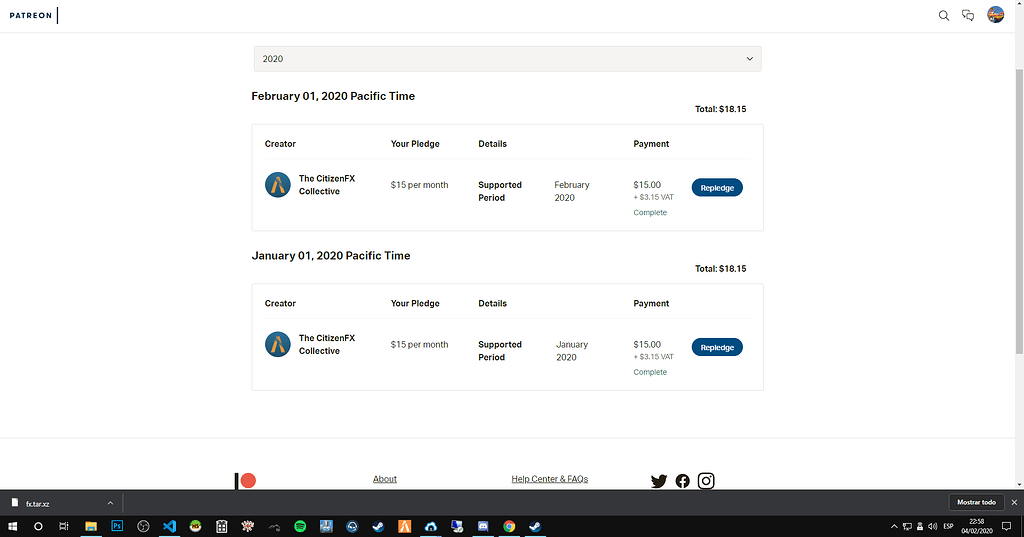Open Patreon's Facebook page icon
The image size is (1024, 537).
click(x=682, y=481)
